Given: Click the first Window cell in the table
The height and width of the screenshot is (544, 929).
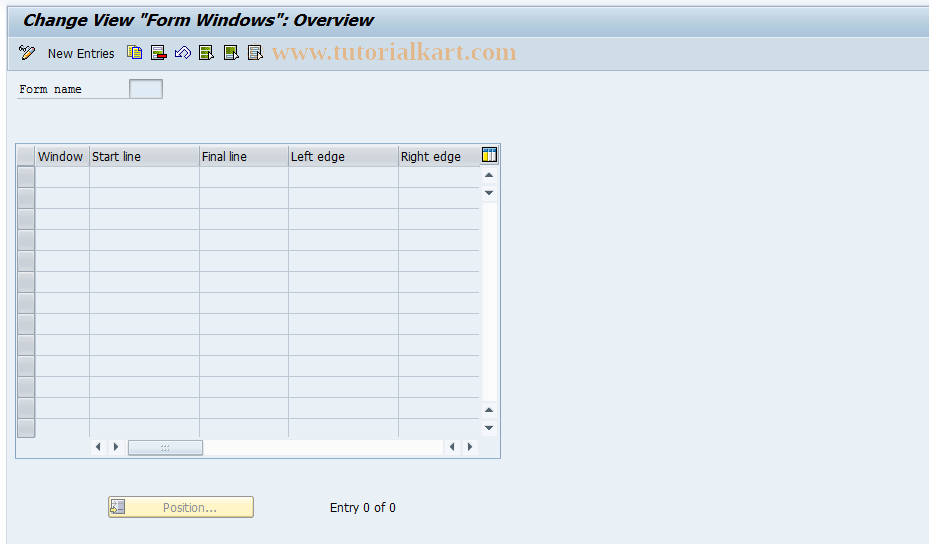Looking at the screenshot, I should pos(62,177).
